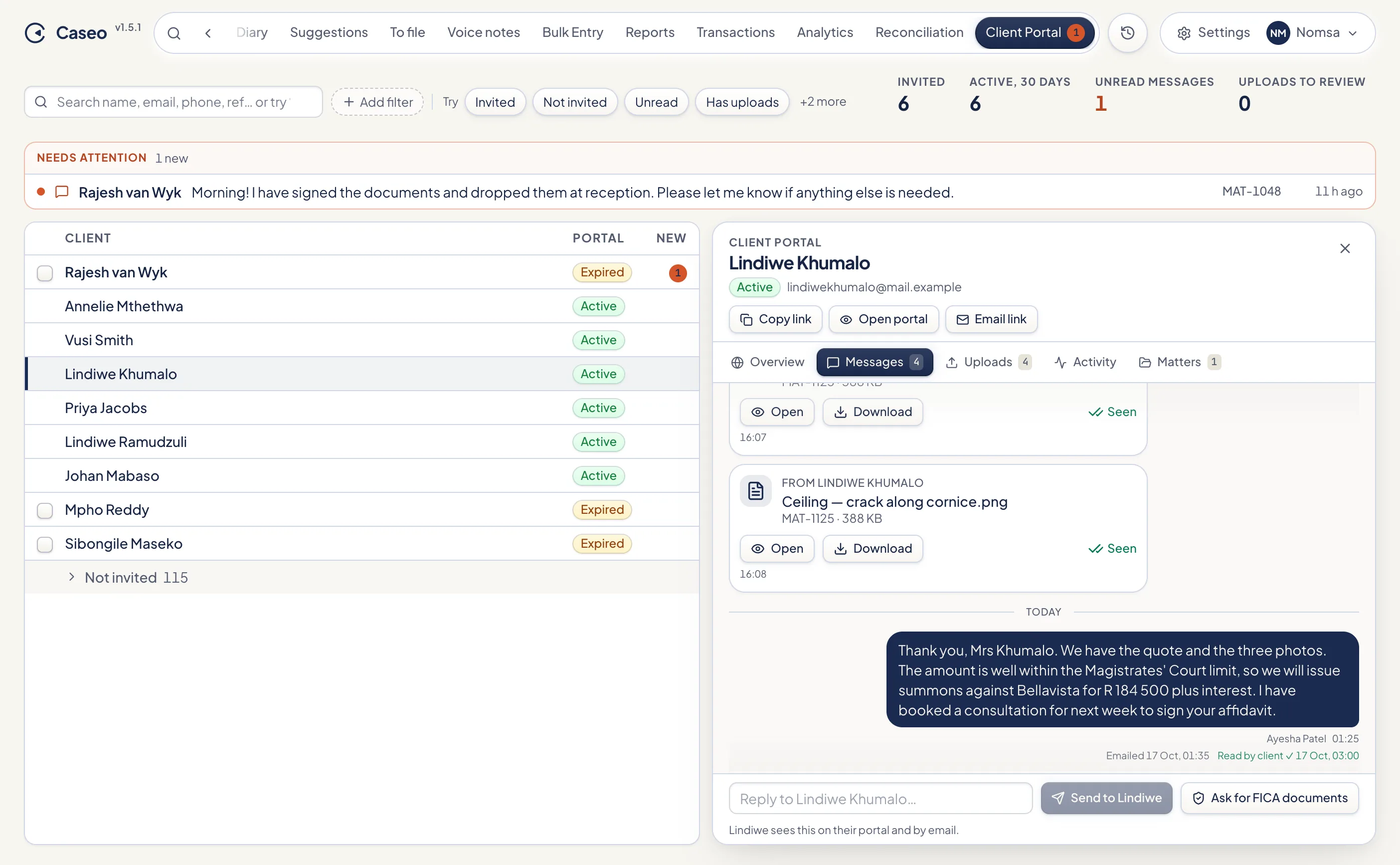Tick the checkbox for Sibongile Maseko
This screenshot has height=865, width=1400.
(44, 544)
